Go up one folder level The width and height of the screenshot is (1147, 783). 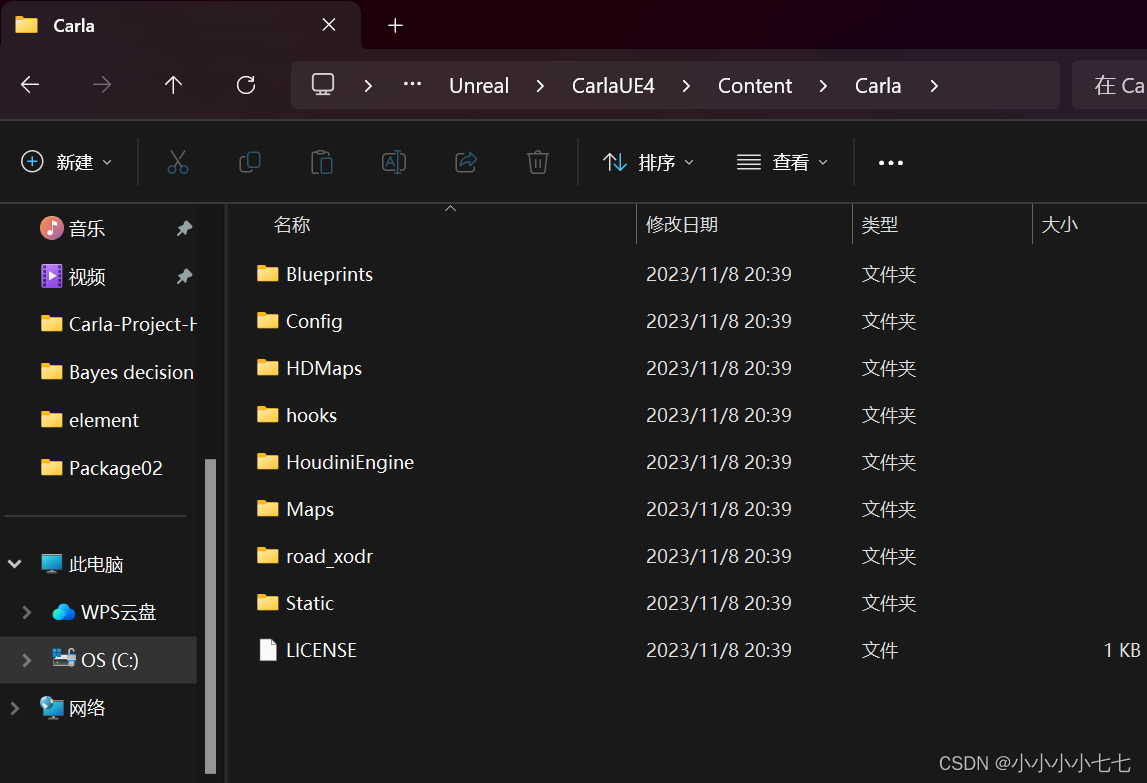(x=173, y=85)
